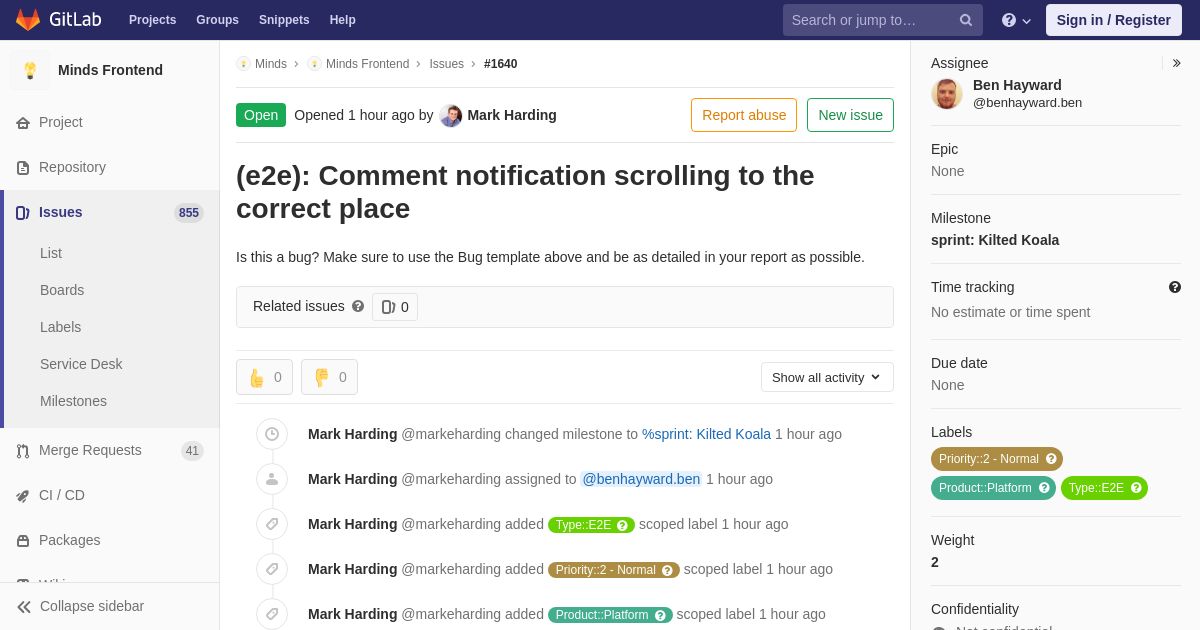Image resolution: width=1200 pixels, height=630 pixels.
Task: Open CI / CD in sidebar
Action: 110,495
